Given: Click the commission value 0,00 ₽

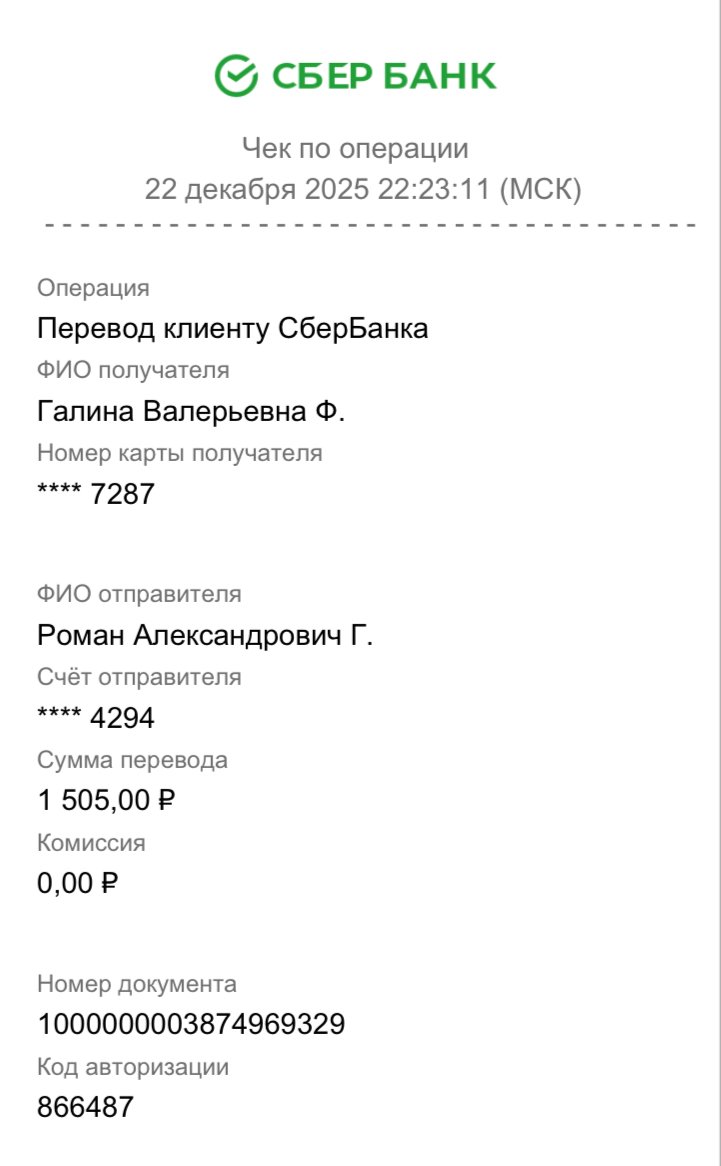Looking at the screenshot, I should 78,883.
